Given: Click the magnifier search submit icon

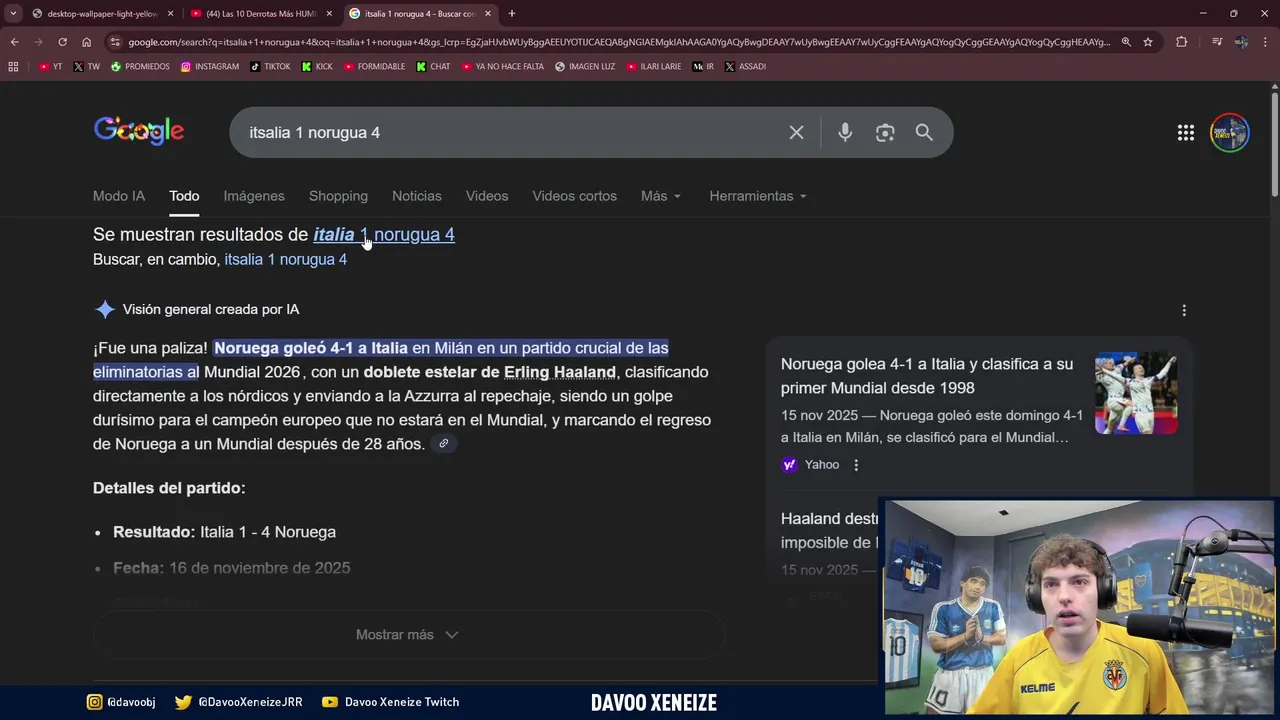Looking at the screenshot, I should 924,132.
